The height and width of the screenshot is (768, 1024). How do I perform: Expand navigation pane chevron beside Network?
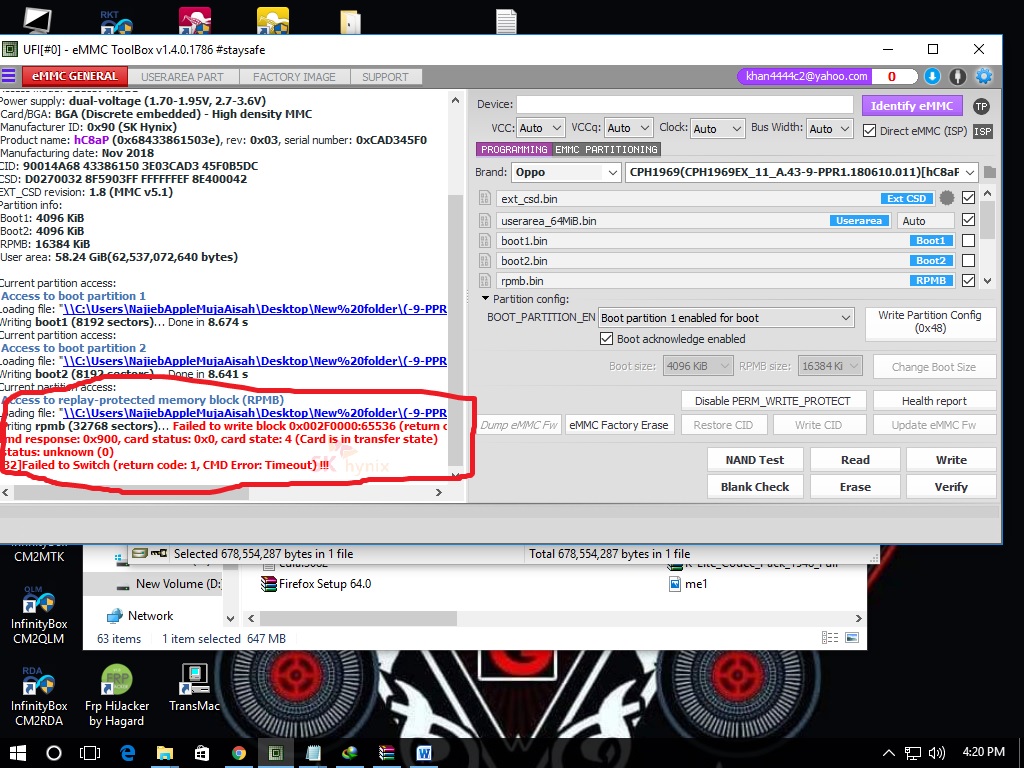[x=230, y=618]
